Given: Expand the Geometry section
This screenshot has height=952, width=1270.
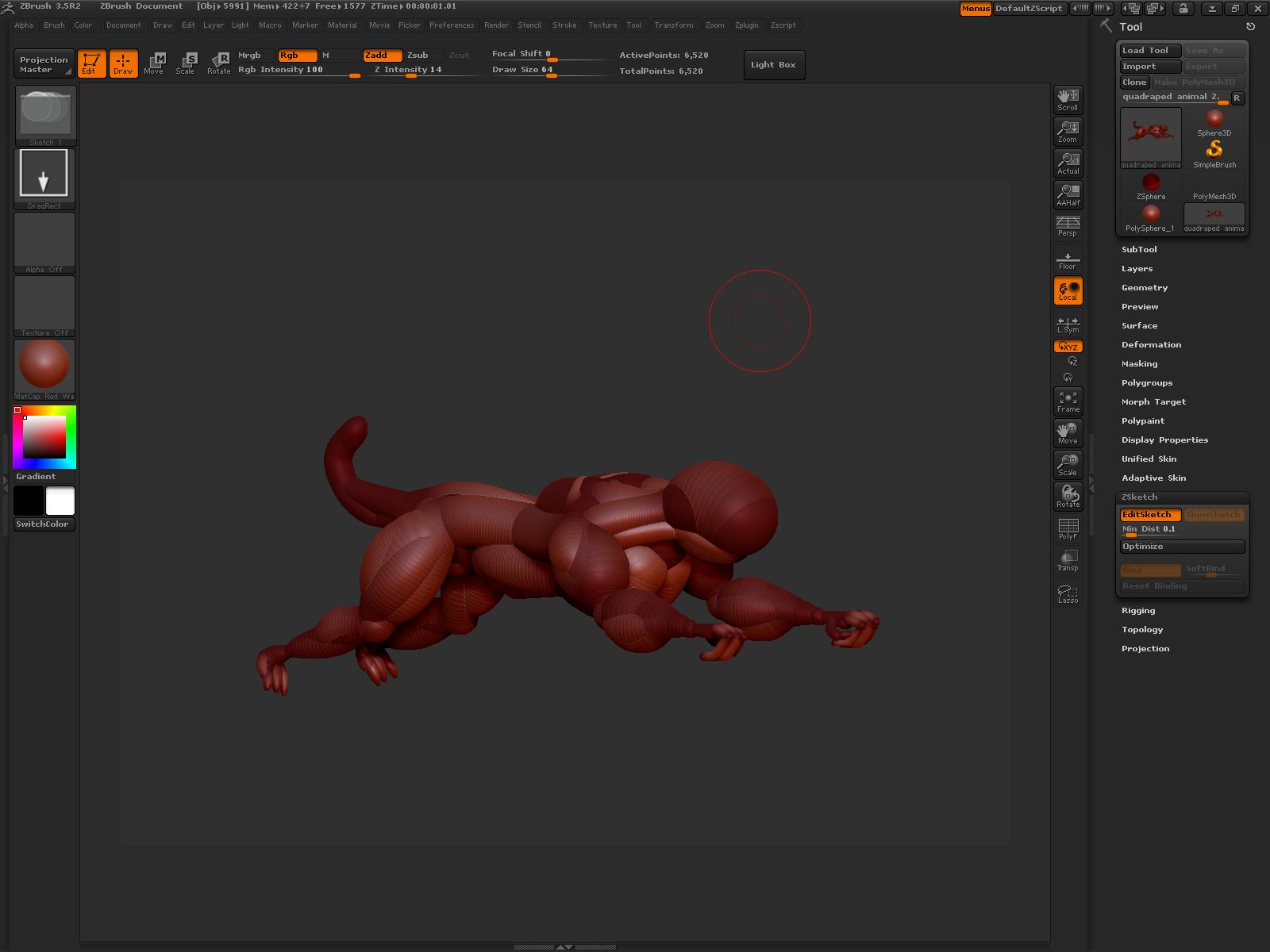Looking at the screenshot, I should 1144,287.
